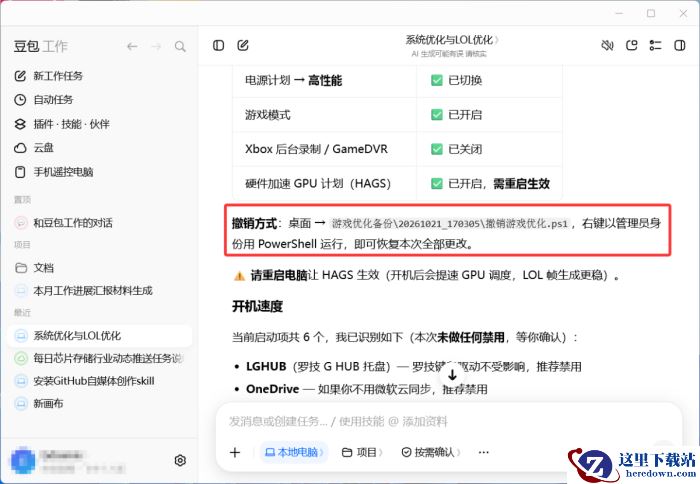
Task: Click the scroll-to-bottom down arrow button
Action: [x=452, y=375]
